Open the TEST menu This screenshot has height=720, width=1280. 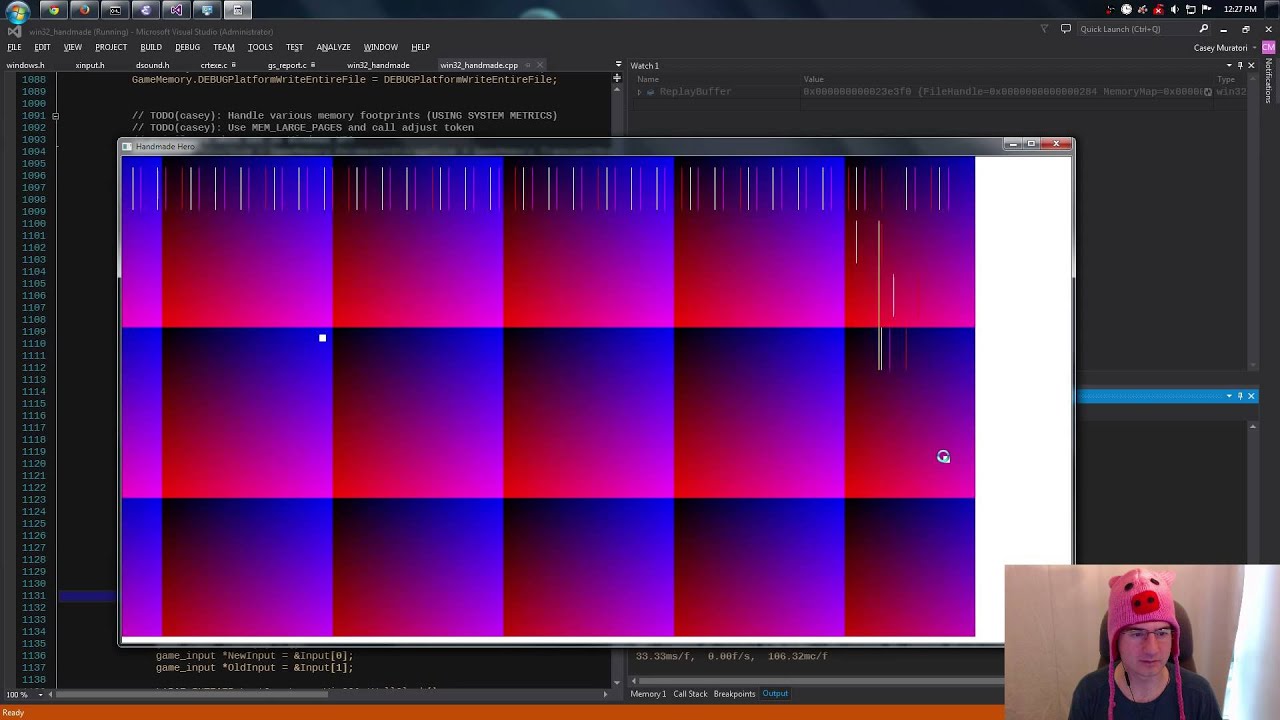point(294,47)
